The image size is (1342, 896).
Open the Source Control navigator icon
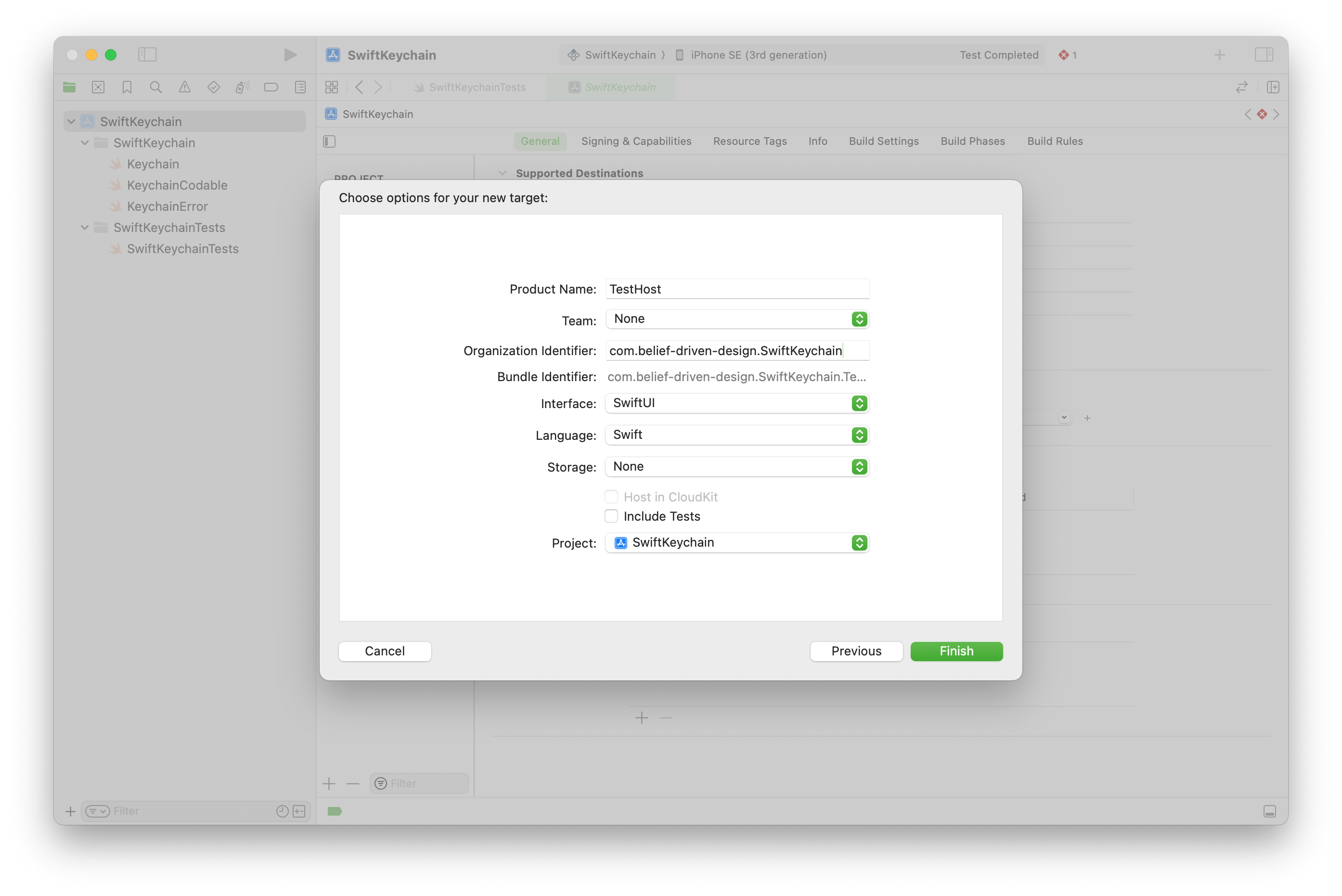tap(98, 87)
